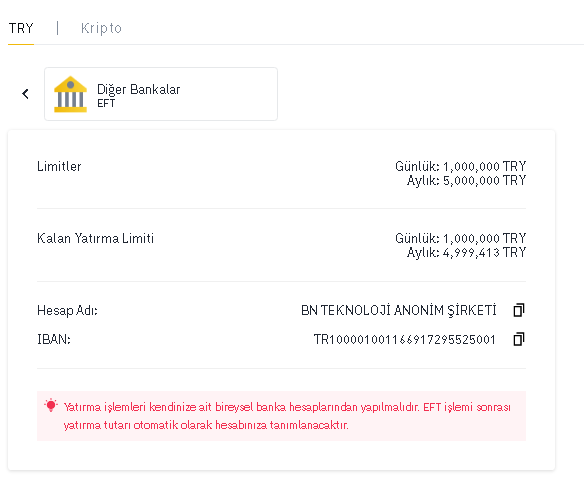Image resolution: width=584 pixels, height=493 pixels.
Task: Click the Hesap Adı label
Action: pos(67,310)
